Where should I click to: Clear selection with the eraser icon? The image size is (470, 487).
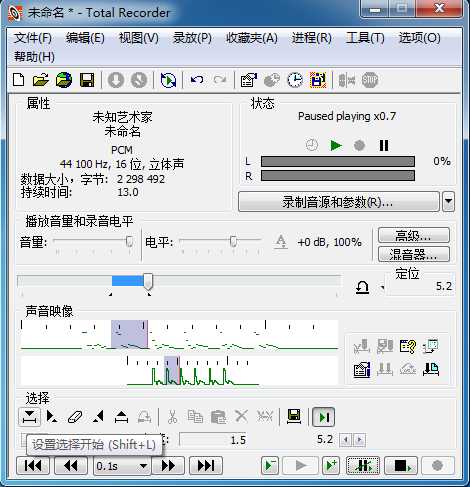pyautogui.click(x=75, y=417)
